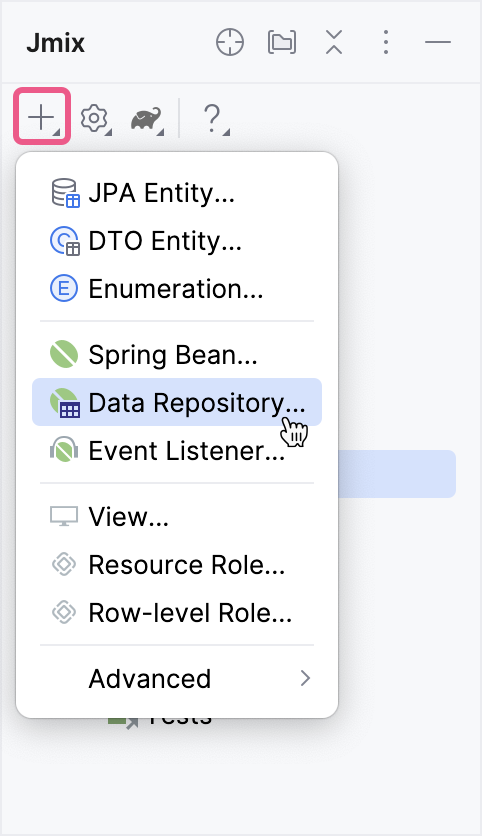Select Enumeration... menu entry

pos(177,289)
